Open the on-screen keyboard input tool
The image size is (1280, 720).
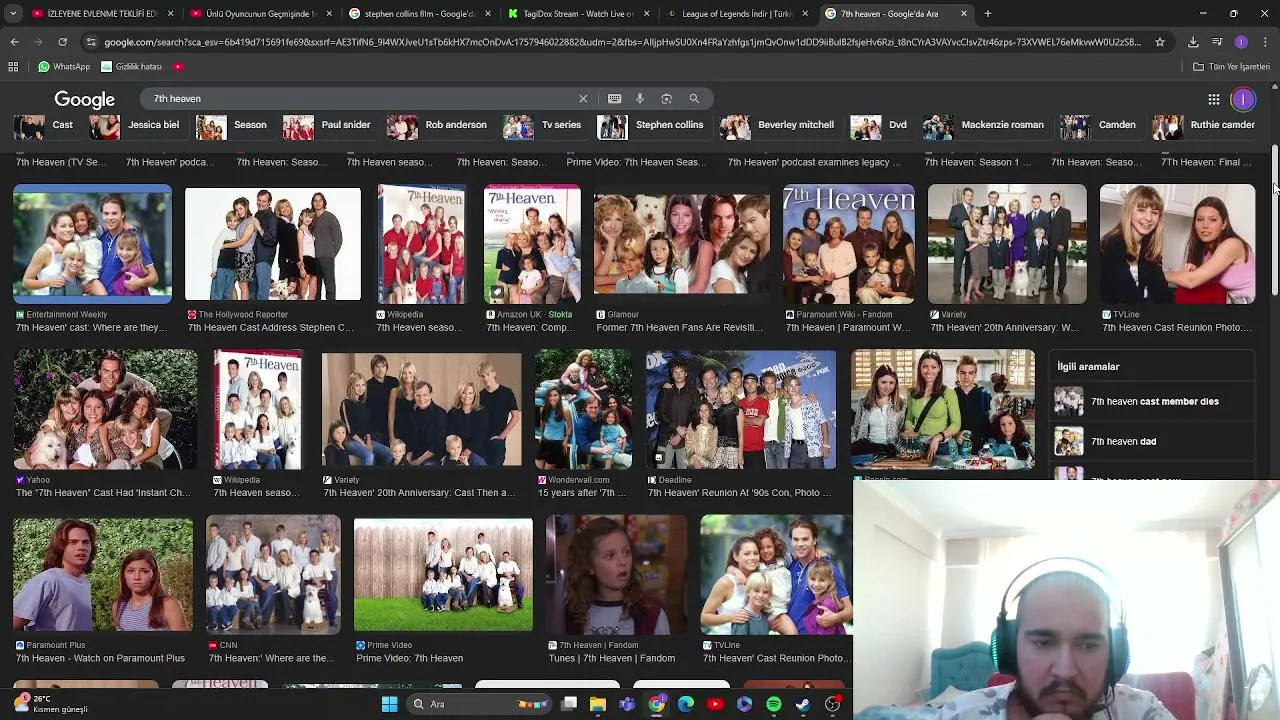pyautogui.click(x=614, y=98)
